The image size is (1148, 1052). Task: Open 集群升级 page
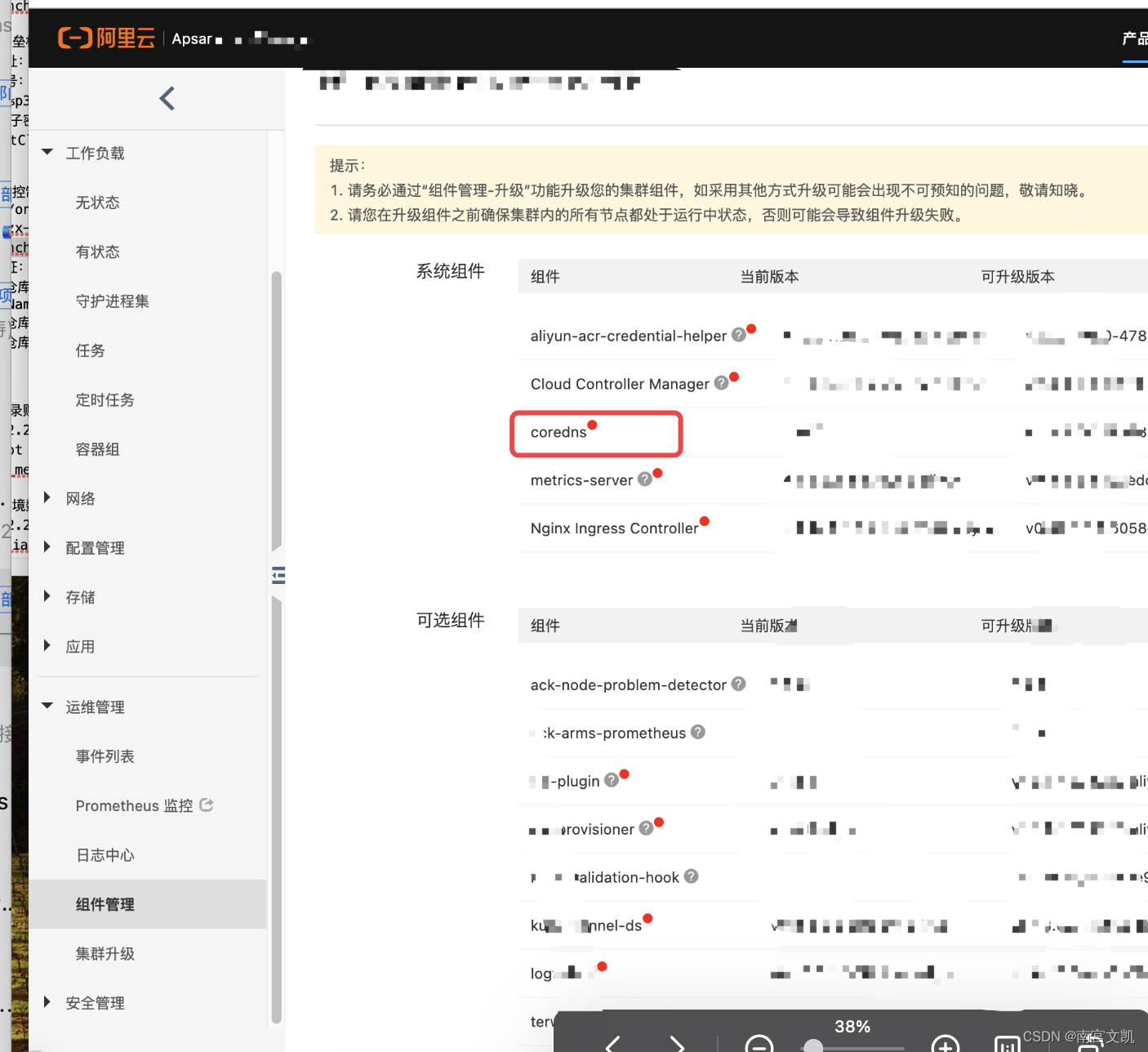(105, 954)
